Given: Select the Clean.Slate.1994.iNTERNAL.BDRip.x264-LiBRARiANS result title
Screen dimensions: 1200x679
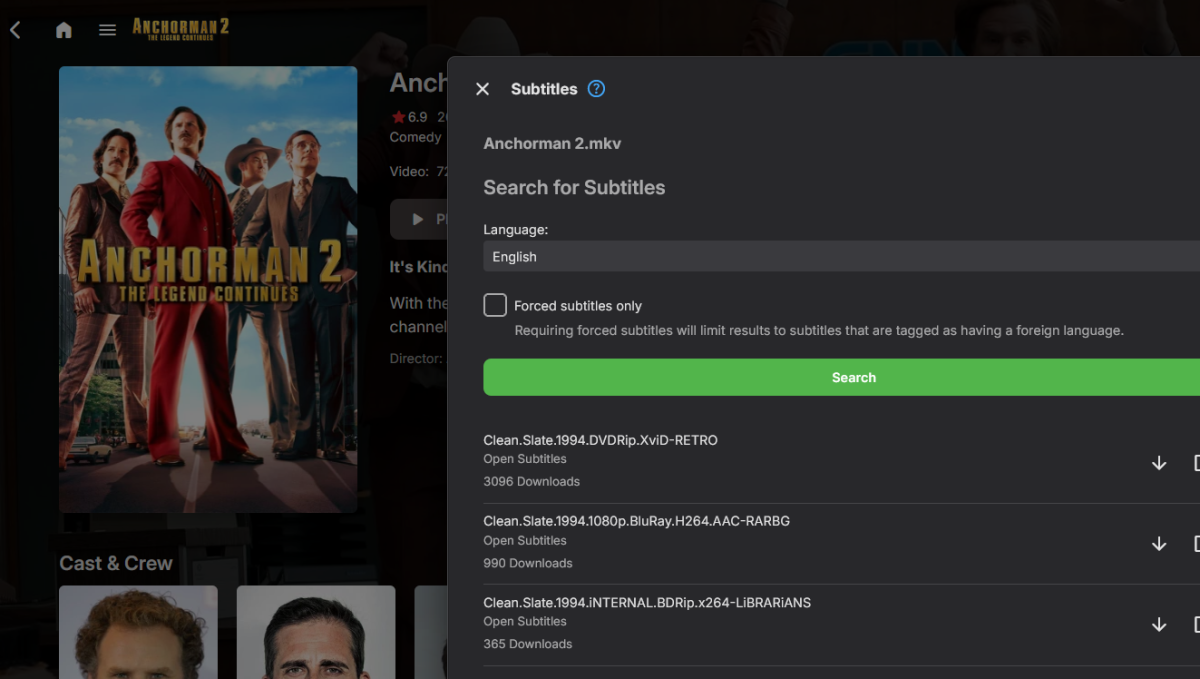Looking at the screenshot, I should click(647, 602).
